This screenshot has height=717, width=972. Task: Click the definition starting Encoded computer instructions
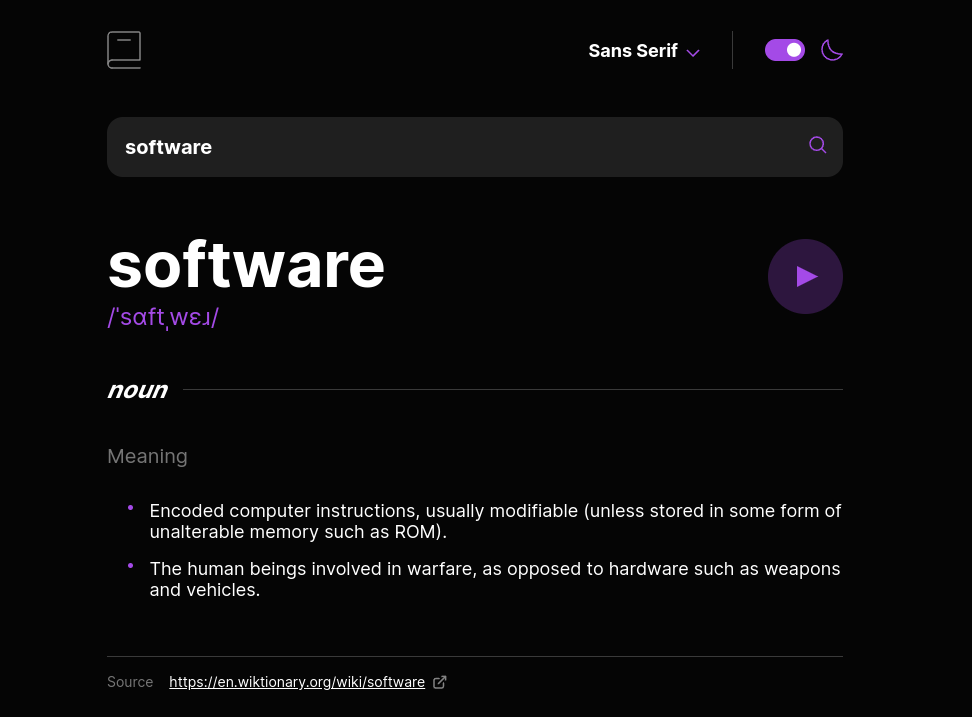coord(495,521)
